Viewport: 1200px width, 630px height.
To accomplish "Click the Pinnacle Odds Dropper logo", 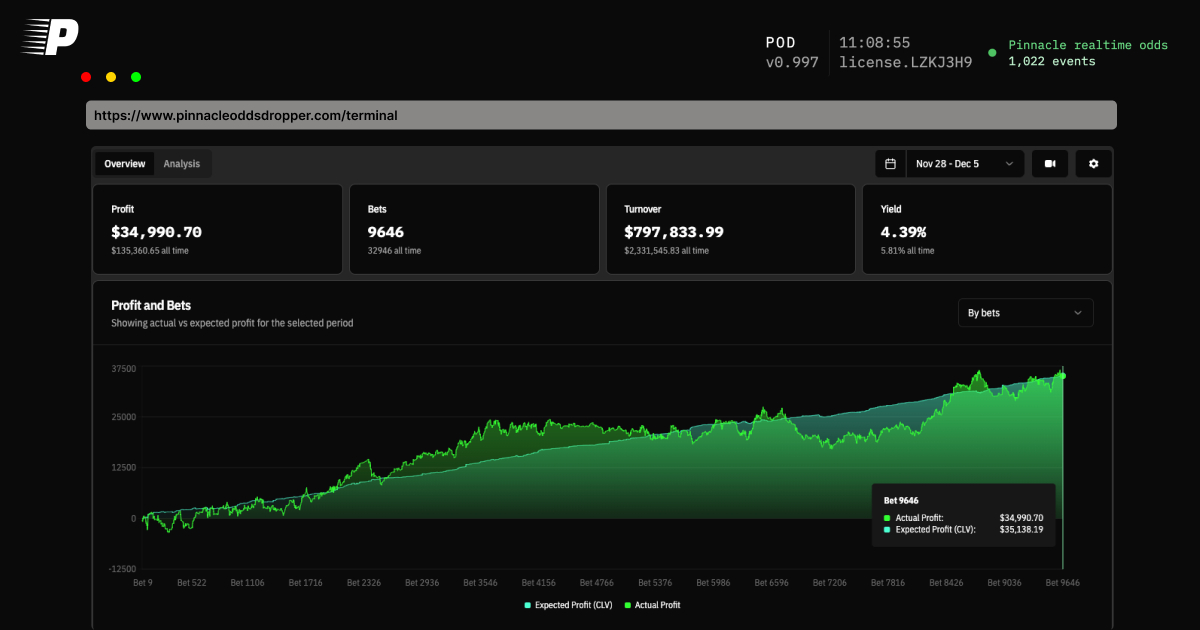I will click(50, 37).
